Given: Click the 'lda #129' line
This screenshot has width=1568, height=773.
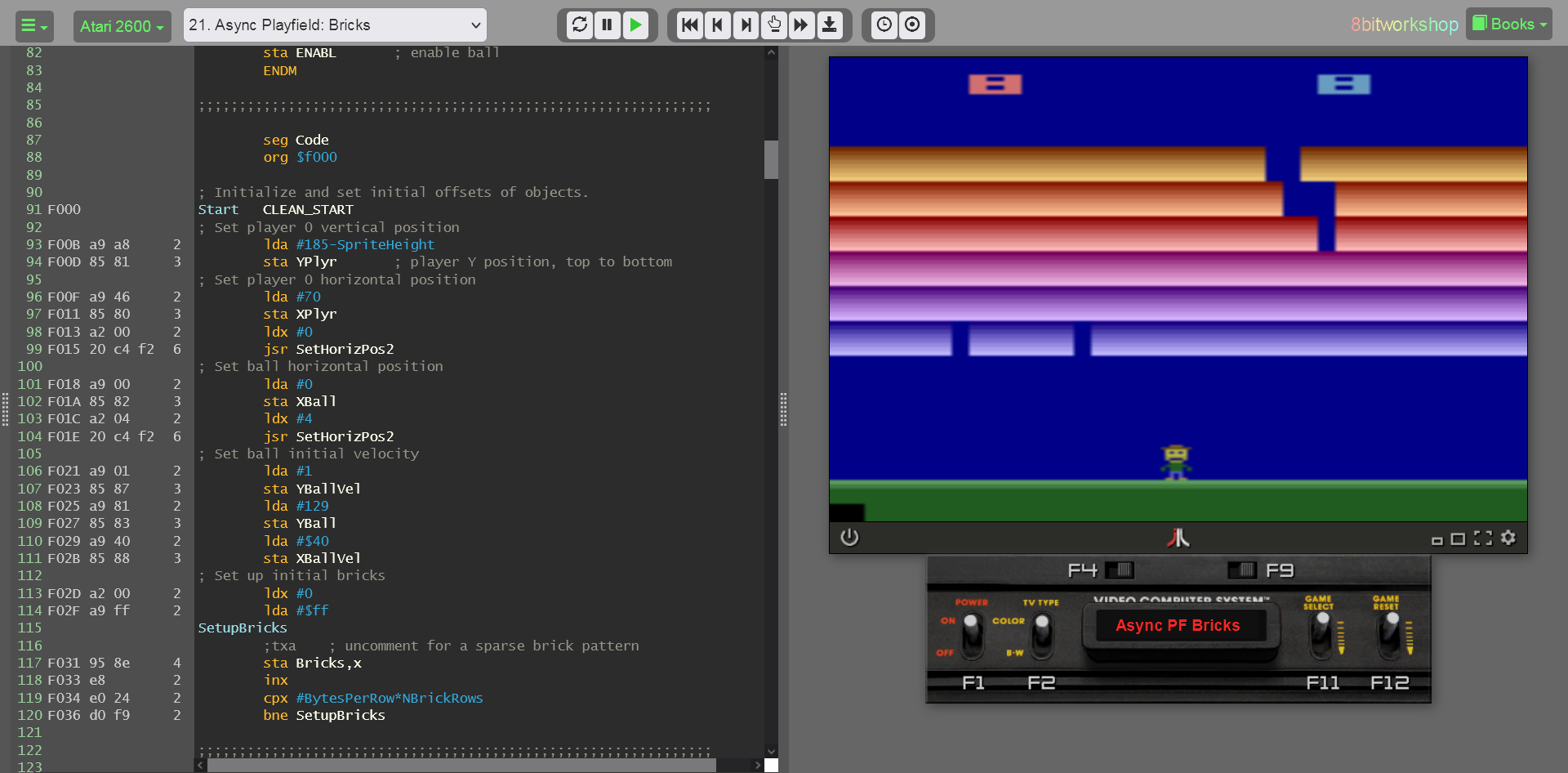Looking at the screenshot, I should point(296,506).
